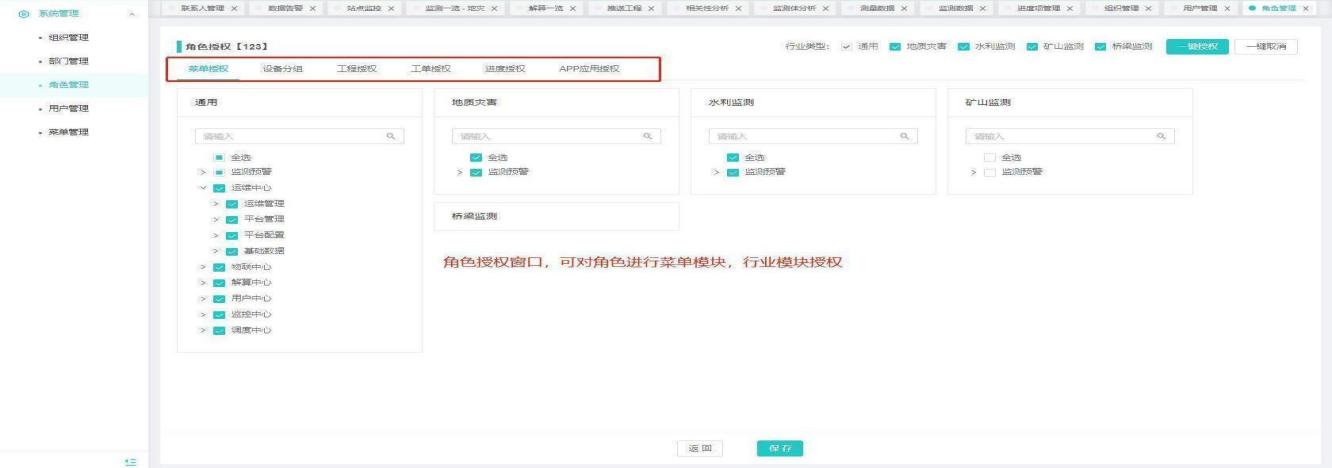
Task: Click the search icon in the 矿山监测 panel
Action: click(x=1161, y=136)
